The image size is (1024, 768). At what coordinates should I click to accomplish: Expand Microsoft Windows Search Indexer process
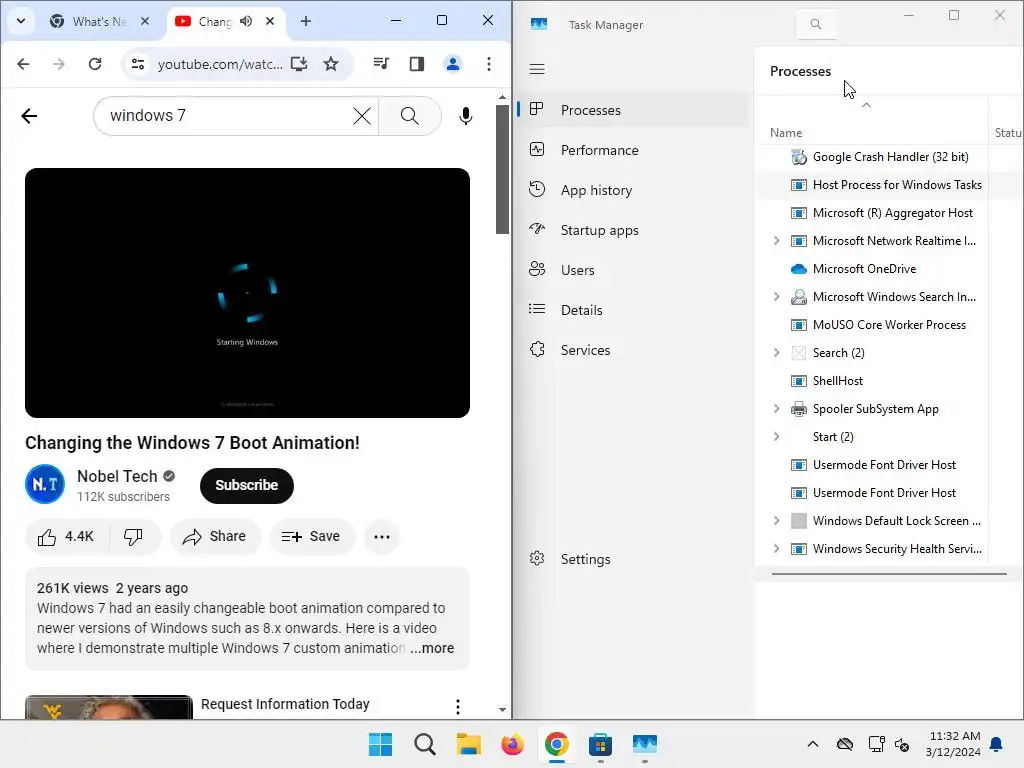[776, 297]
